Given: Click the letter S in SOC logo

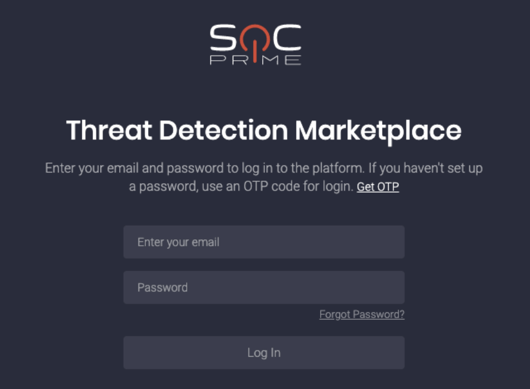Looking at the screenshot, I should pos(223,37).
